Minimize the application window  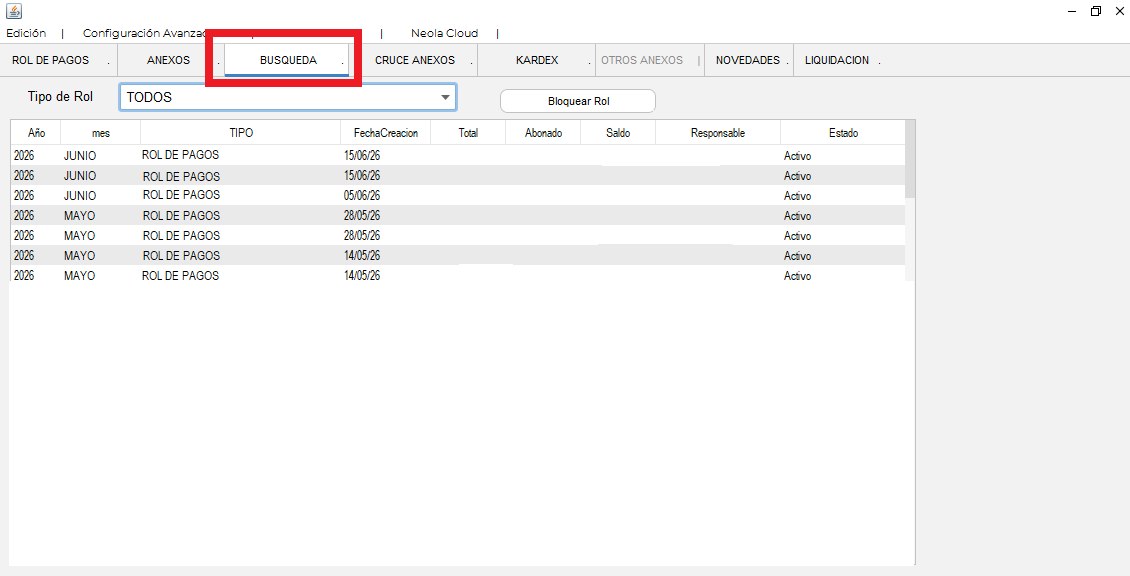(x=1072, y=12)
